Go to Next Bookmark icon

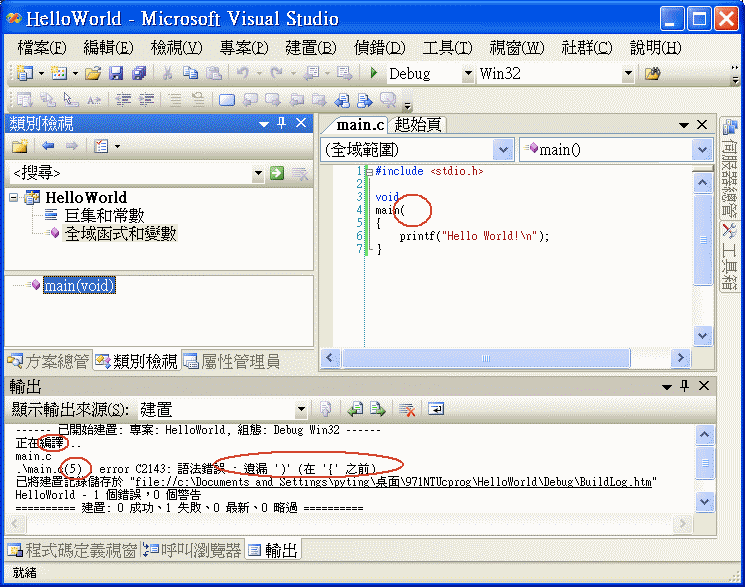[x=273, y=100]
